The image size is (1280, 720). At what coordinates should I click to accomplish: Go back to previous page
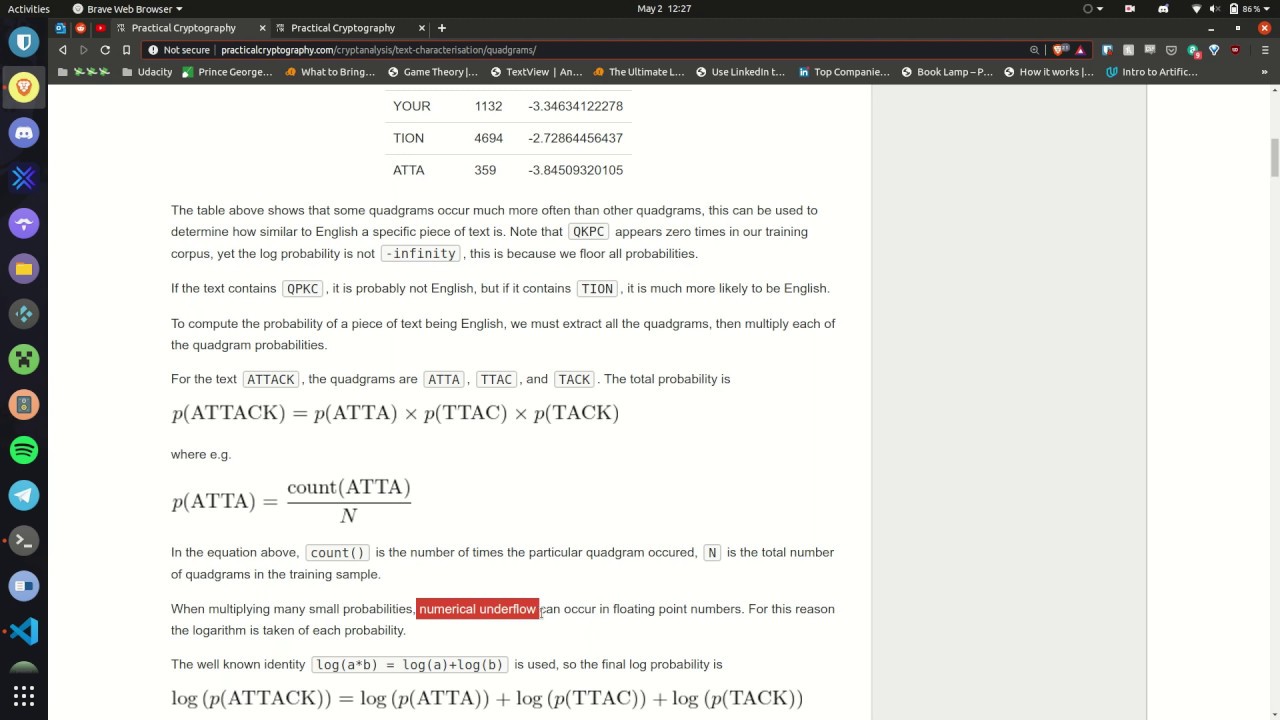coord(63,50)
